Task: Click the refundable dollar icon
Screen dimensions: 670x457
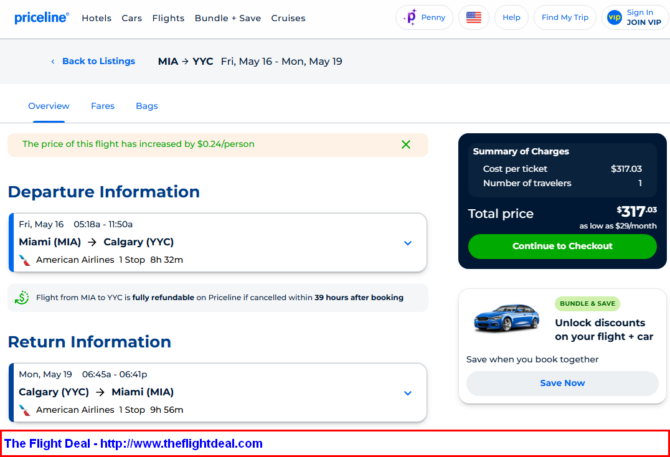Action: pos(21,298)
